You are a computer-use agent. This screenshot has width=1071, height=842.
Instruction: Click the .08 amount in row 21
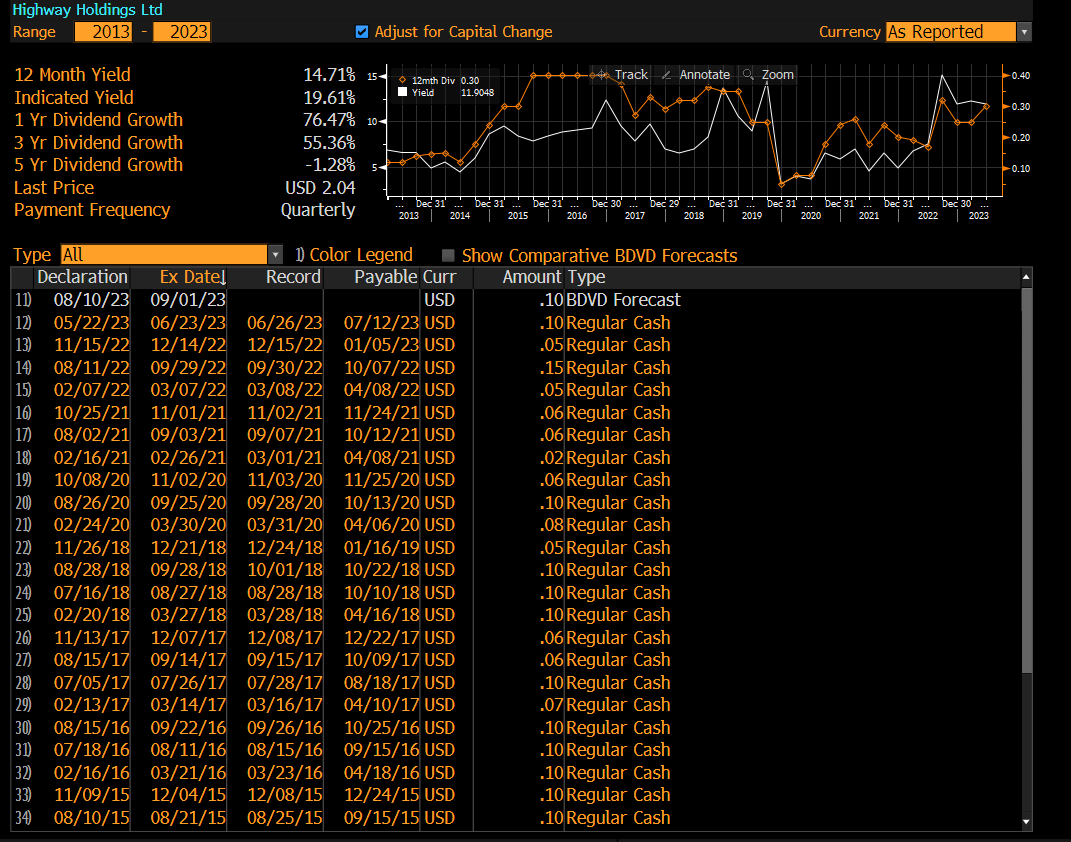pyautogui.click(x=551, y=525)
